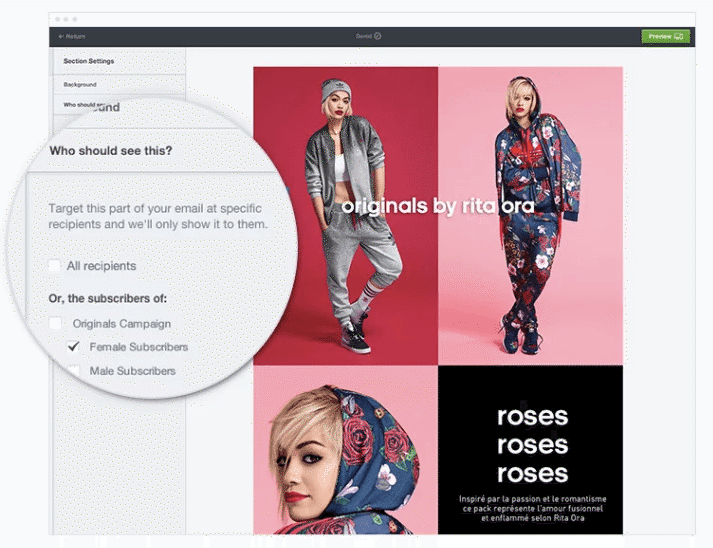Uncheck the Female Subscribers checkbox
713x548 pixels.
click(73, 347)
